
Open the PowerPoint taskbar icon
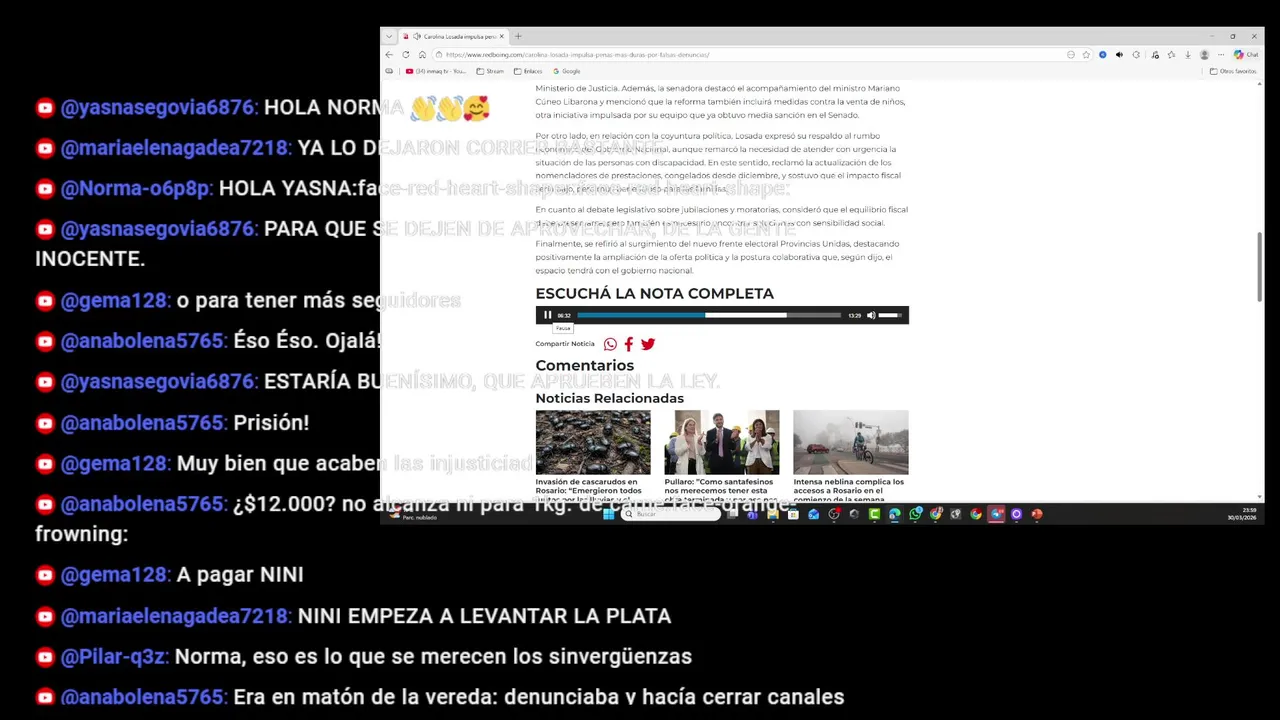(x=1036, y=515)
